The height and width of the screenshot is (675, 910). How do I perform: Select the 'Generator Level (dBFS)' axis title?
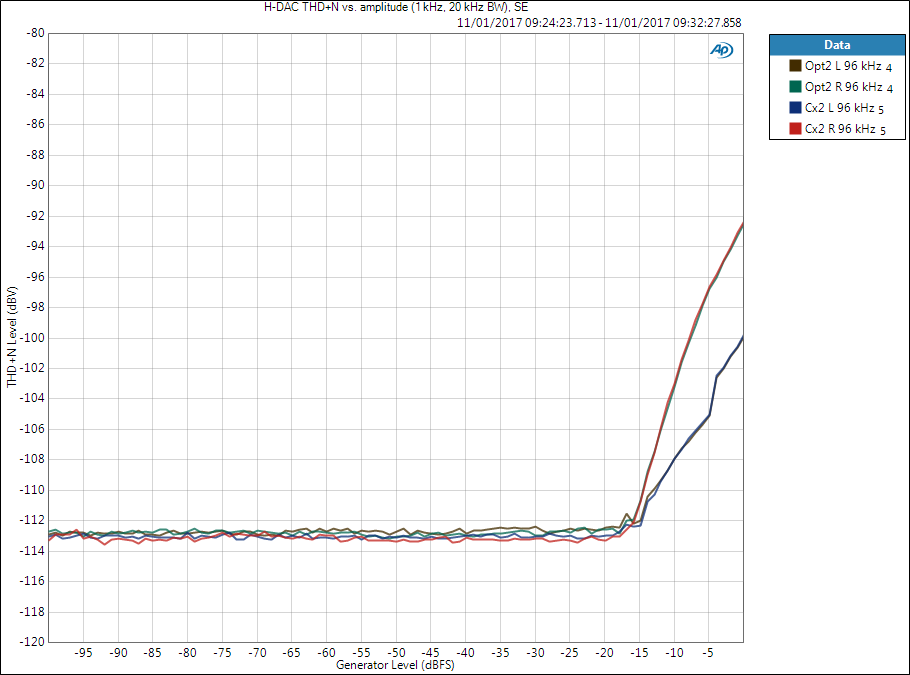(395, 665)
